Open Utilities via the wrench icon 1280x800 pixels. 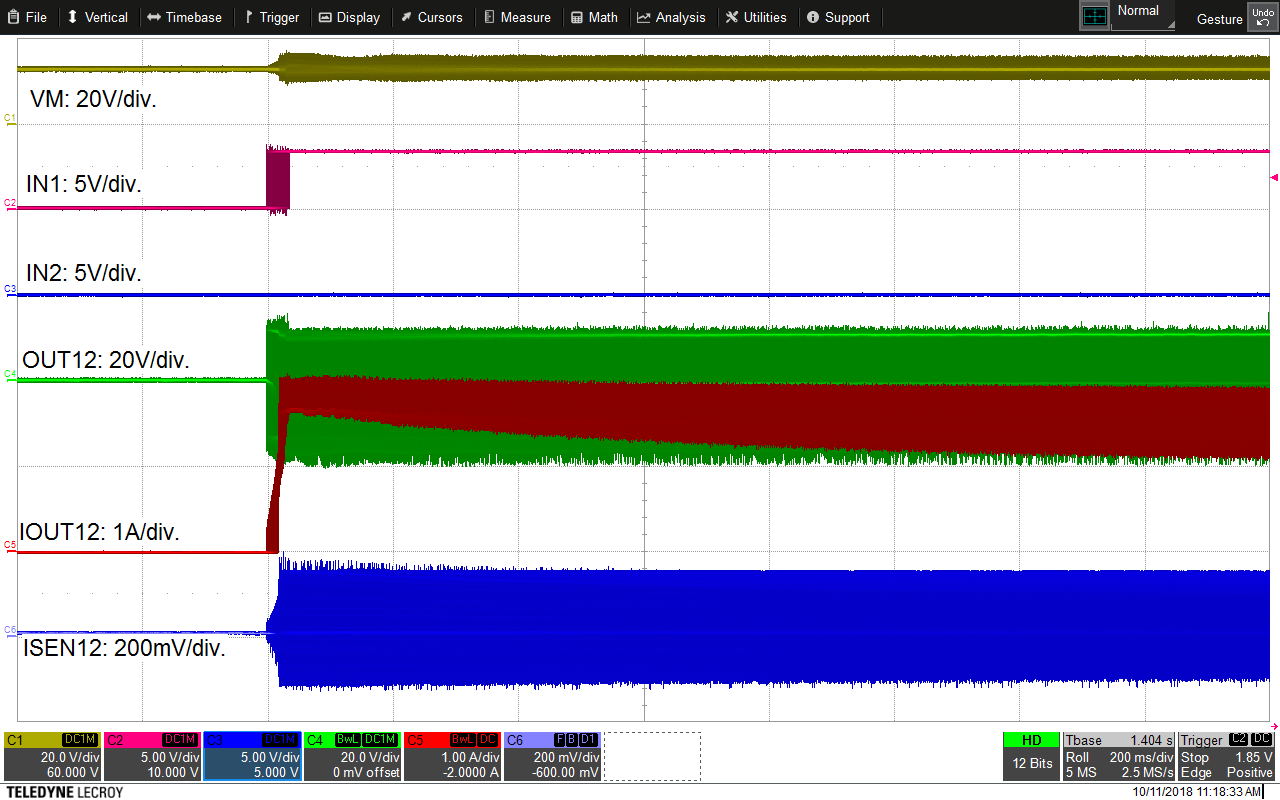[730, 17]
